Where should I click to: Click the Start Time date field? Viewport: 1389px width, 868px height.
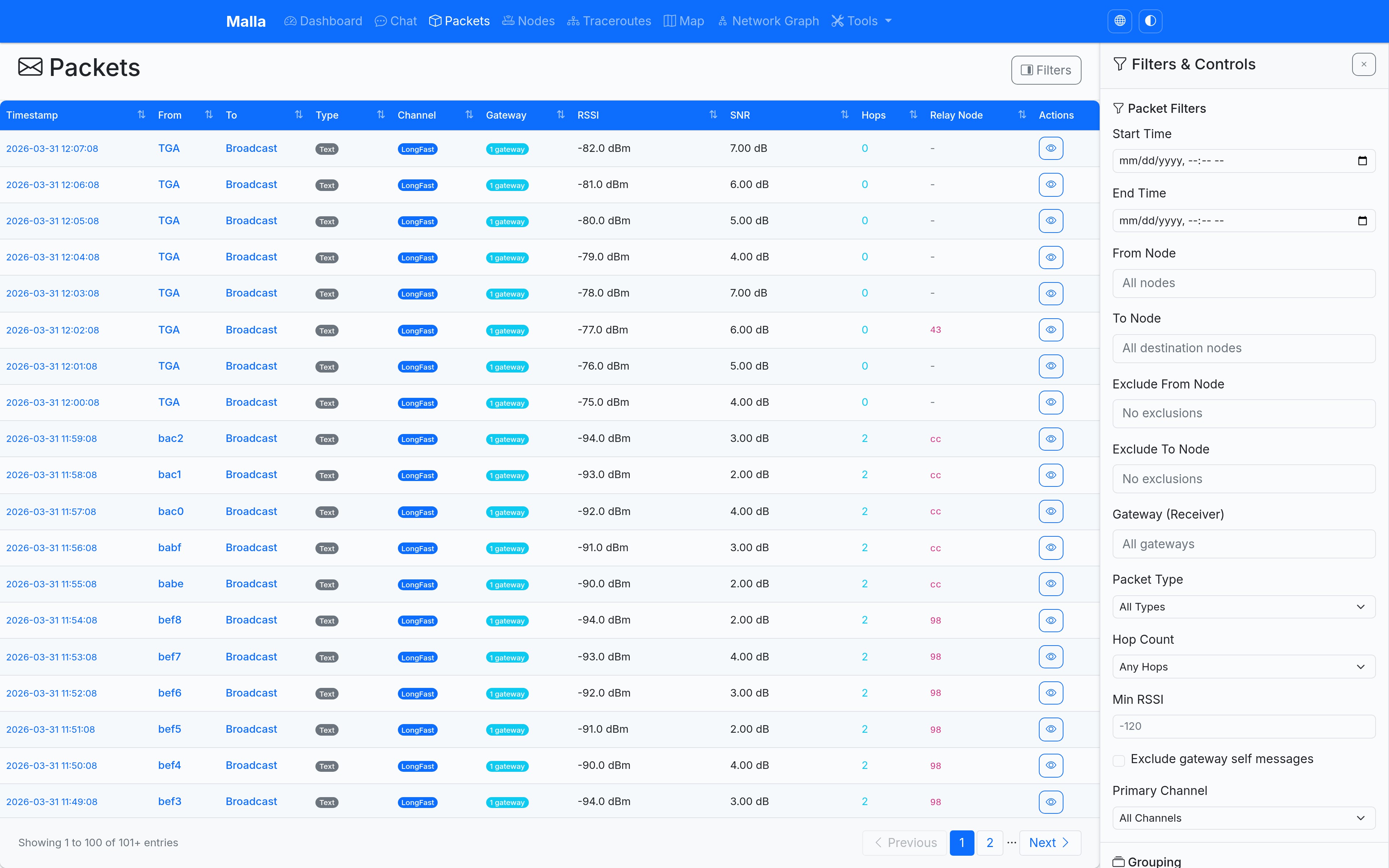(1243, 161)
